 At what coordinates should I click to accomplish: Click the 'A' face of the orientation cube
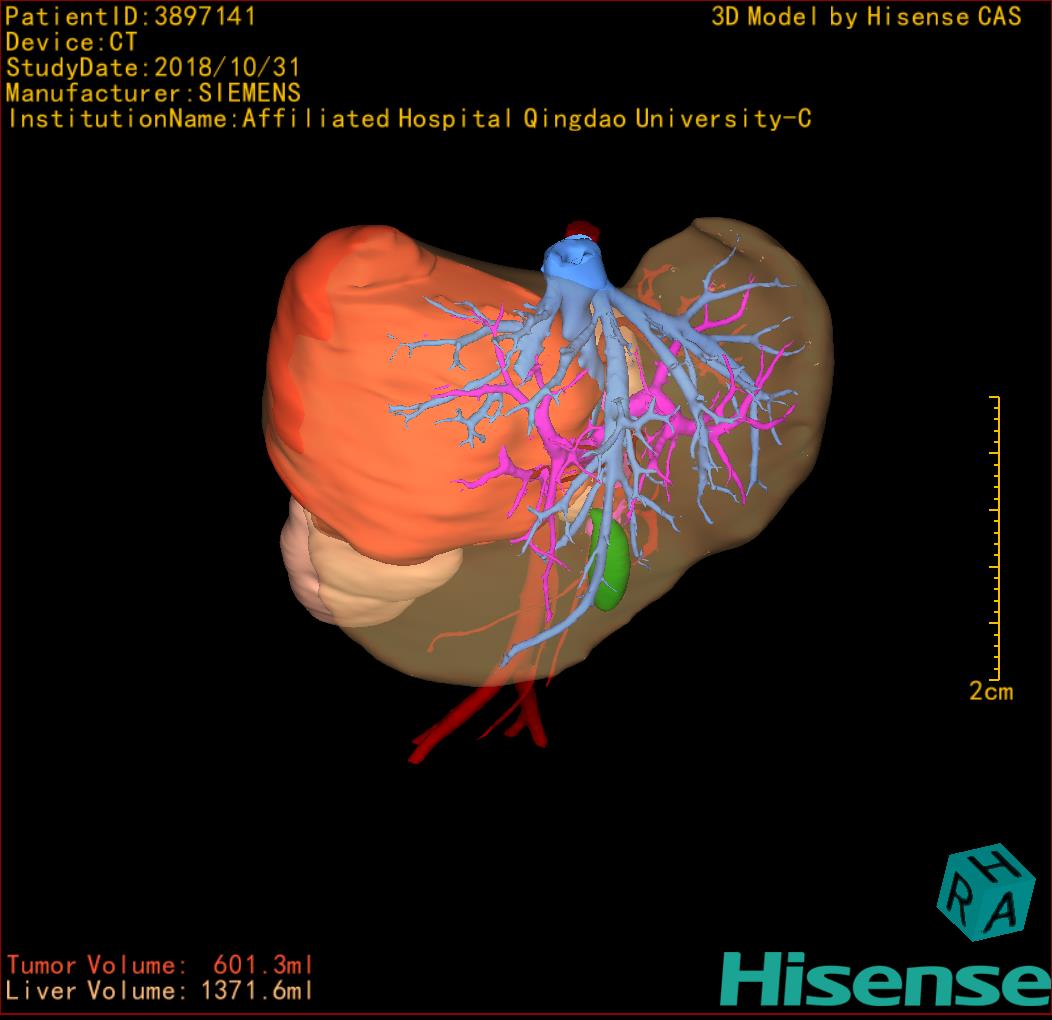pos(1005,911)
